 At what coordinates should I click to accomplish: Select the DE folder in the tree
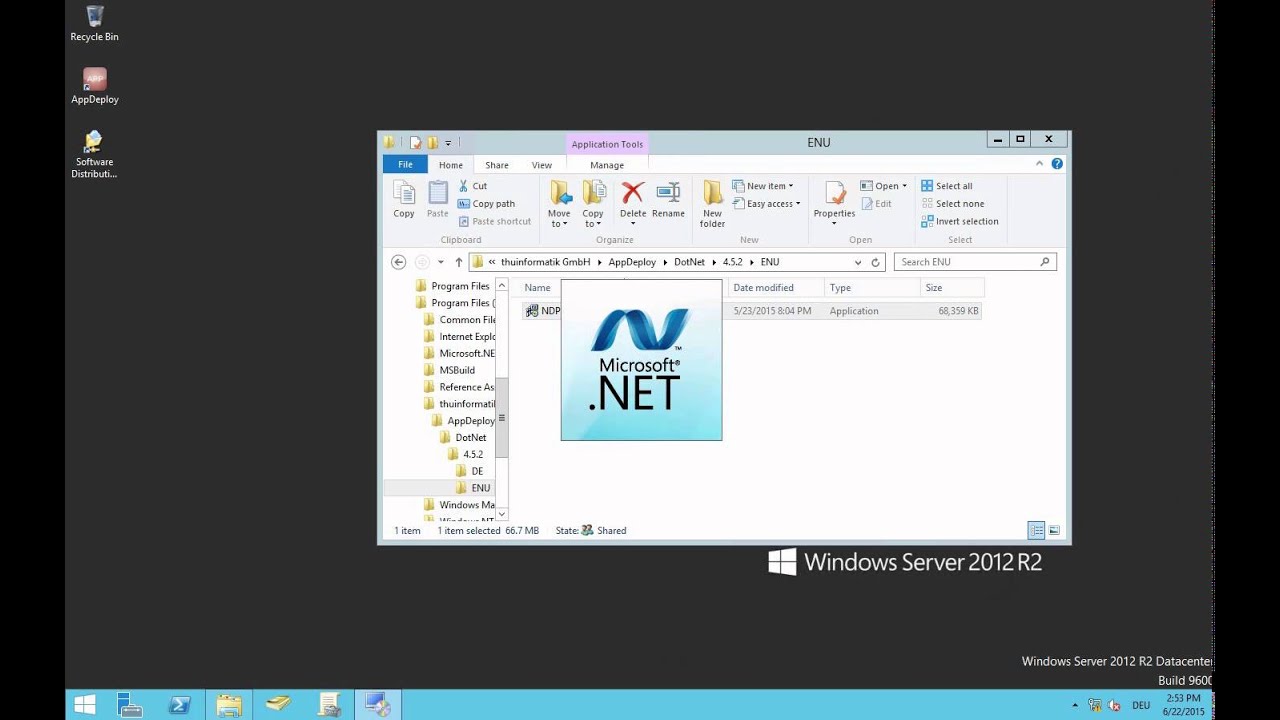(x=469, y=471)
